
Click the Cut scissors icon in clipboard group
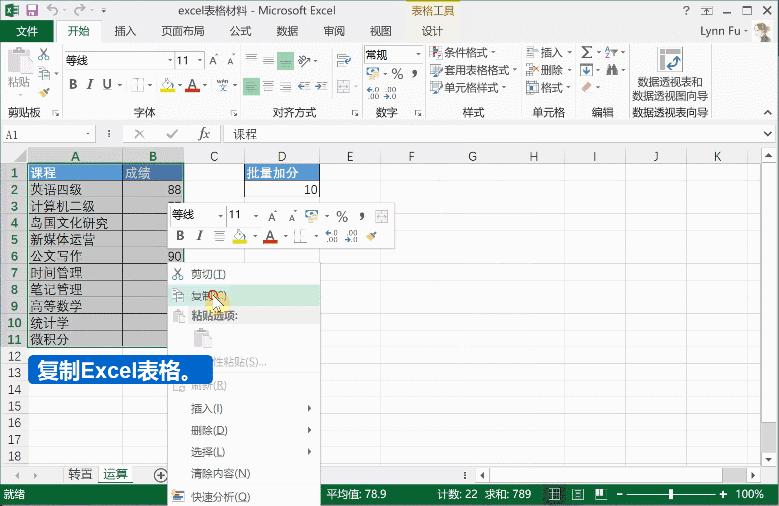pos(44,54)
